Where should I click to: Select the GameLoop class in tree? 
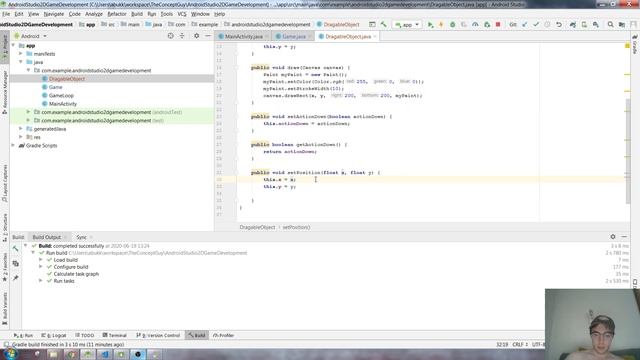(61, 96)
